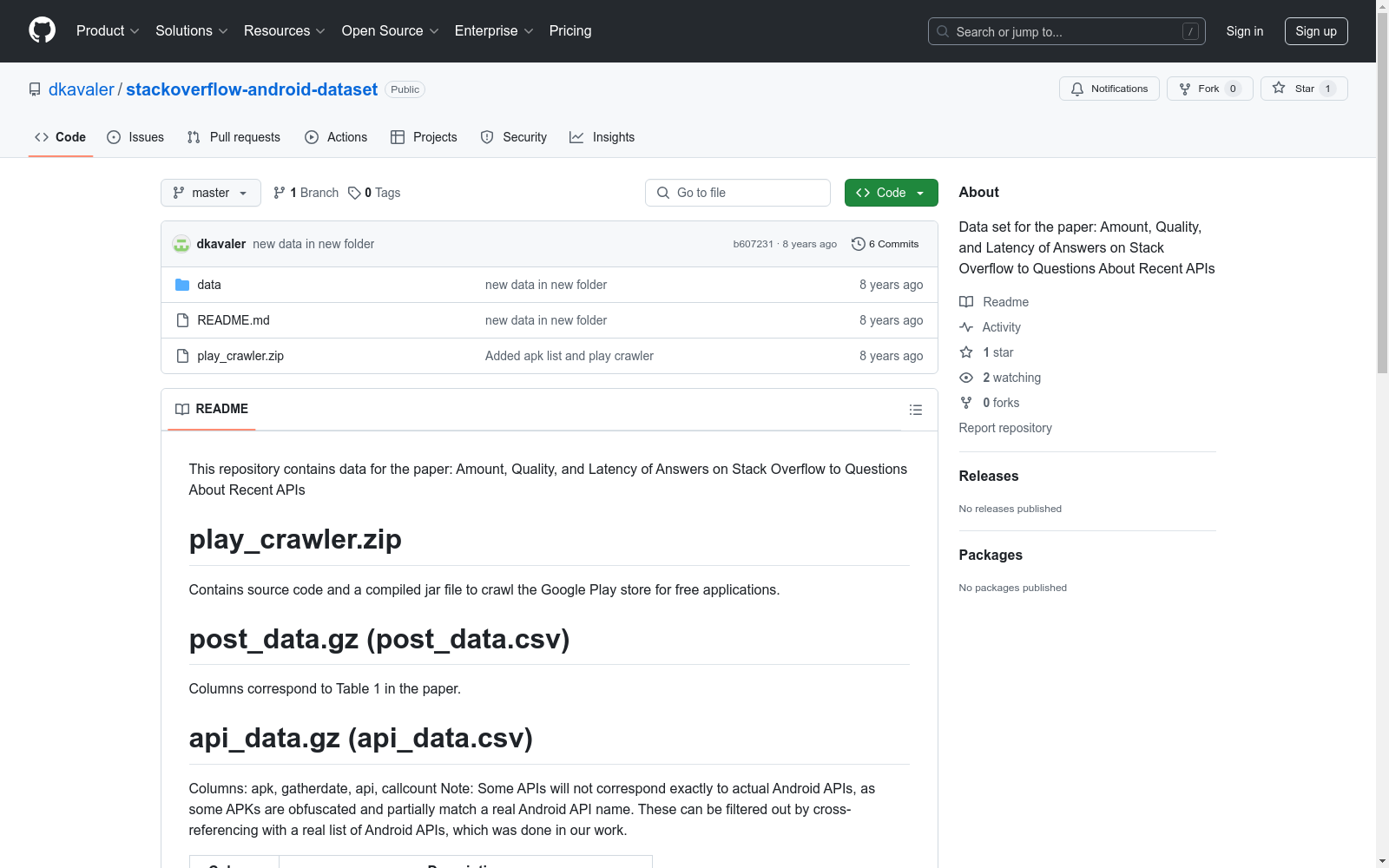1389x868 pixels.
Task: Open the Packages heading link
Action: pos(991,555)
